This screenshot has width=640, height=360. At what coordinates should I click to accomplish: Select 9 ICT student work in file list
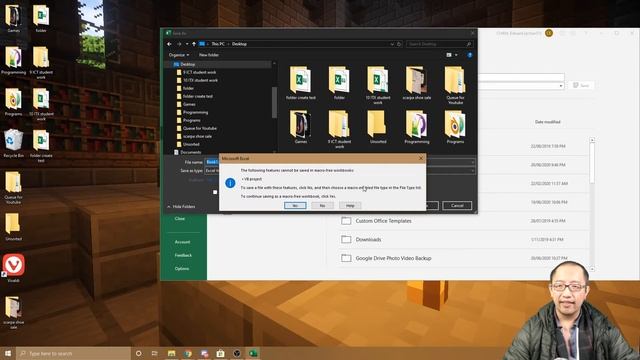pos(339,129)
